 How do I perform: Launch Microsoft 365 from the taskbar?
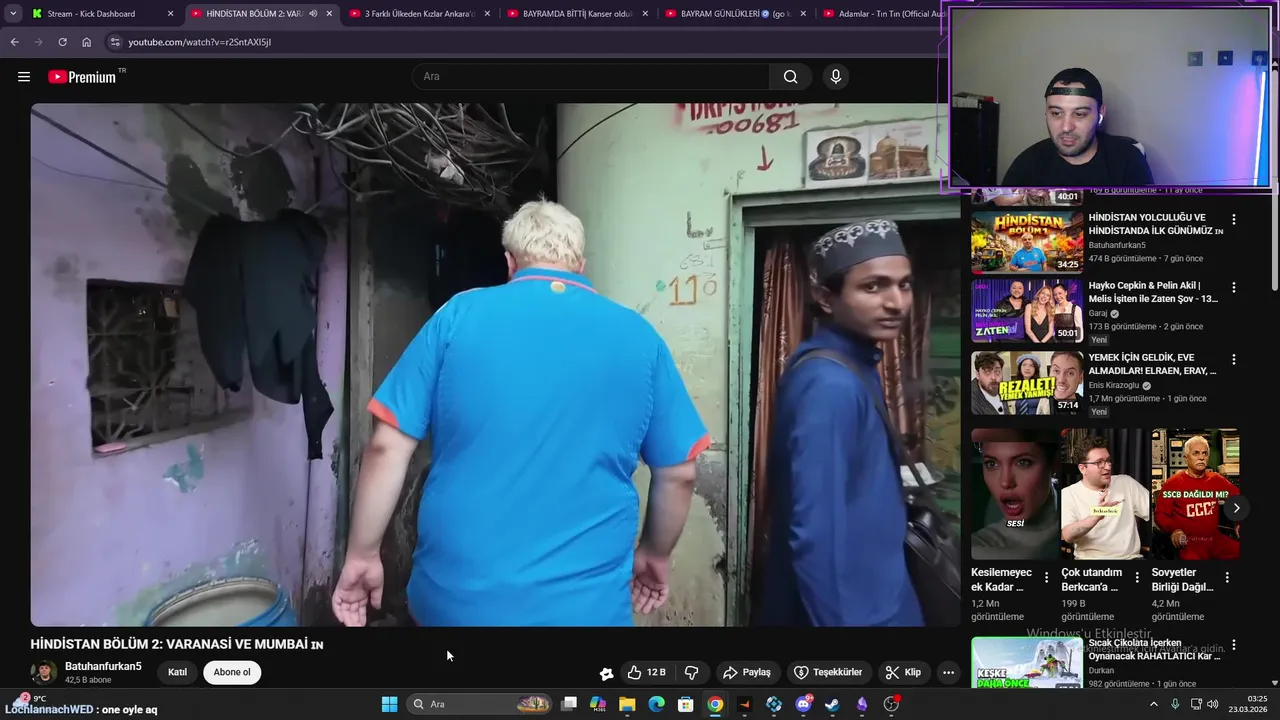click(x=598, y=704)
